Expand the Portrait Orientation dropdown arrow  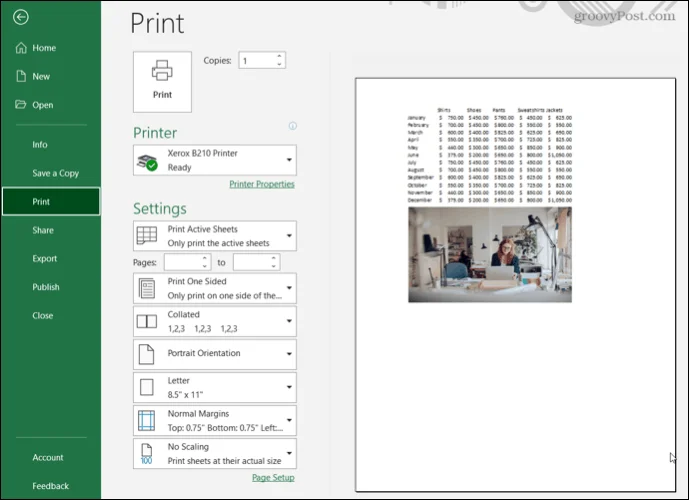[x=289, y=354]
